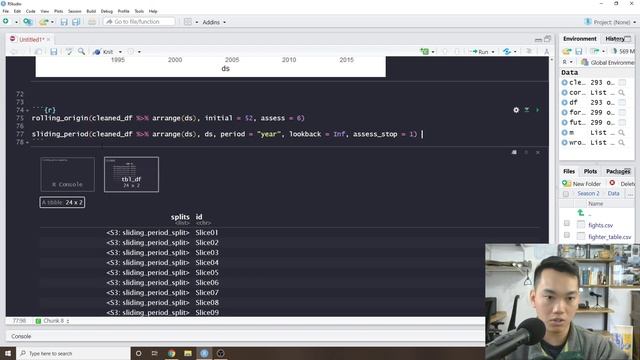
Task: Check the fighter_table.csv checkbox
Action: coord(567,235)
